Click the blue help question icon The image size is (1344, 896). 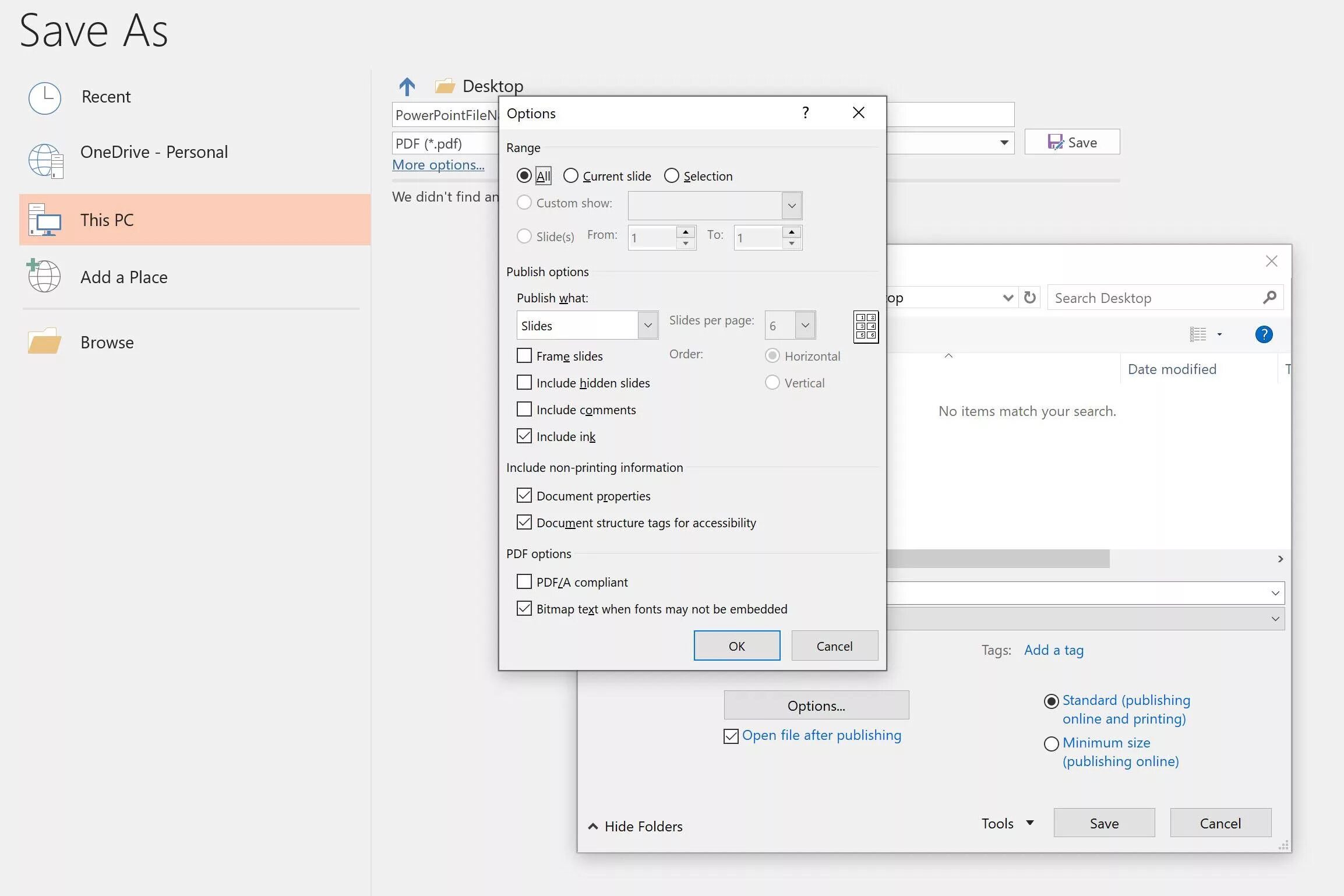[x=1263, y=334]
